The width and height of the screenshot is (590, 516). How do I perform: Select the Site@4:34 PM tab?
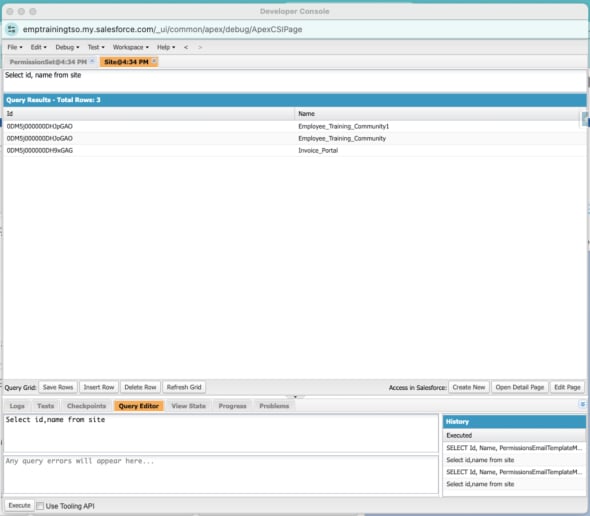tap(126, 62)
